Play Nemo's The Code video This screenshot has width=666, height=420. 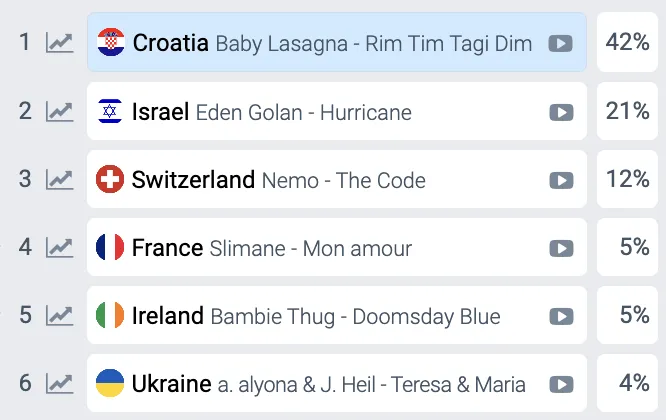(x=560, y=180)
